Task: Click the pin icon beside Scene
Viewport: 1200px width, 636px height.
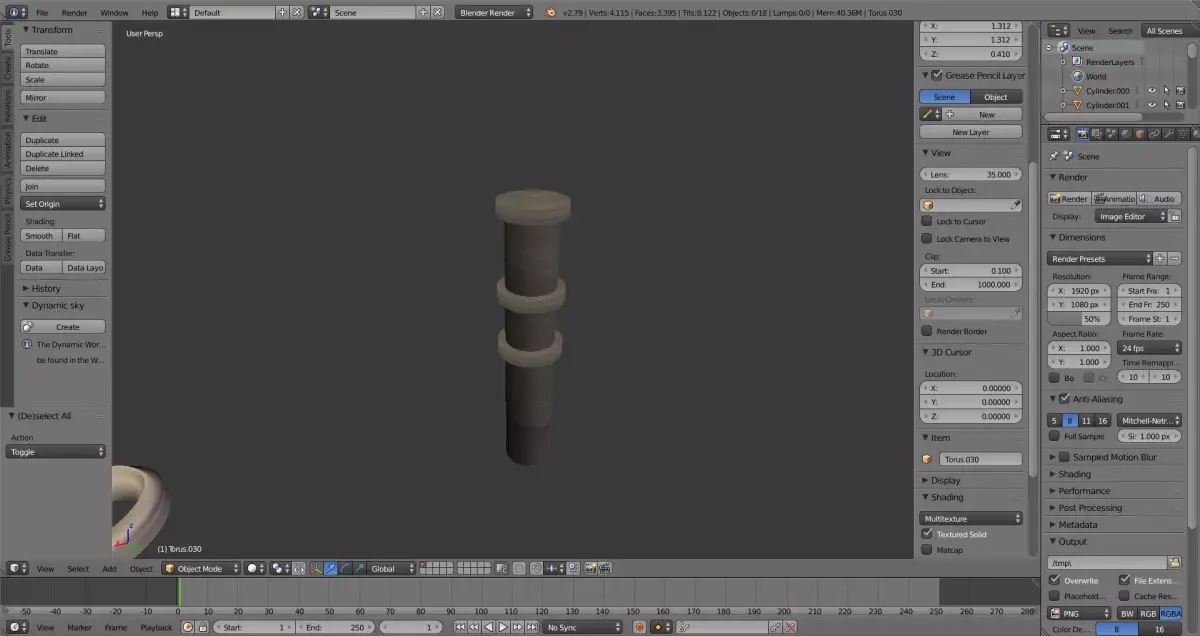Action: pyautogui.click(x=1055, y=156)
